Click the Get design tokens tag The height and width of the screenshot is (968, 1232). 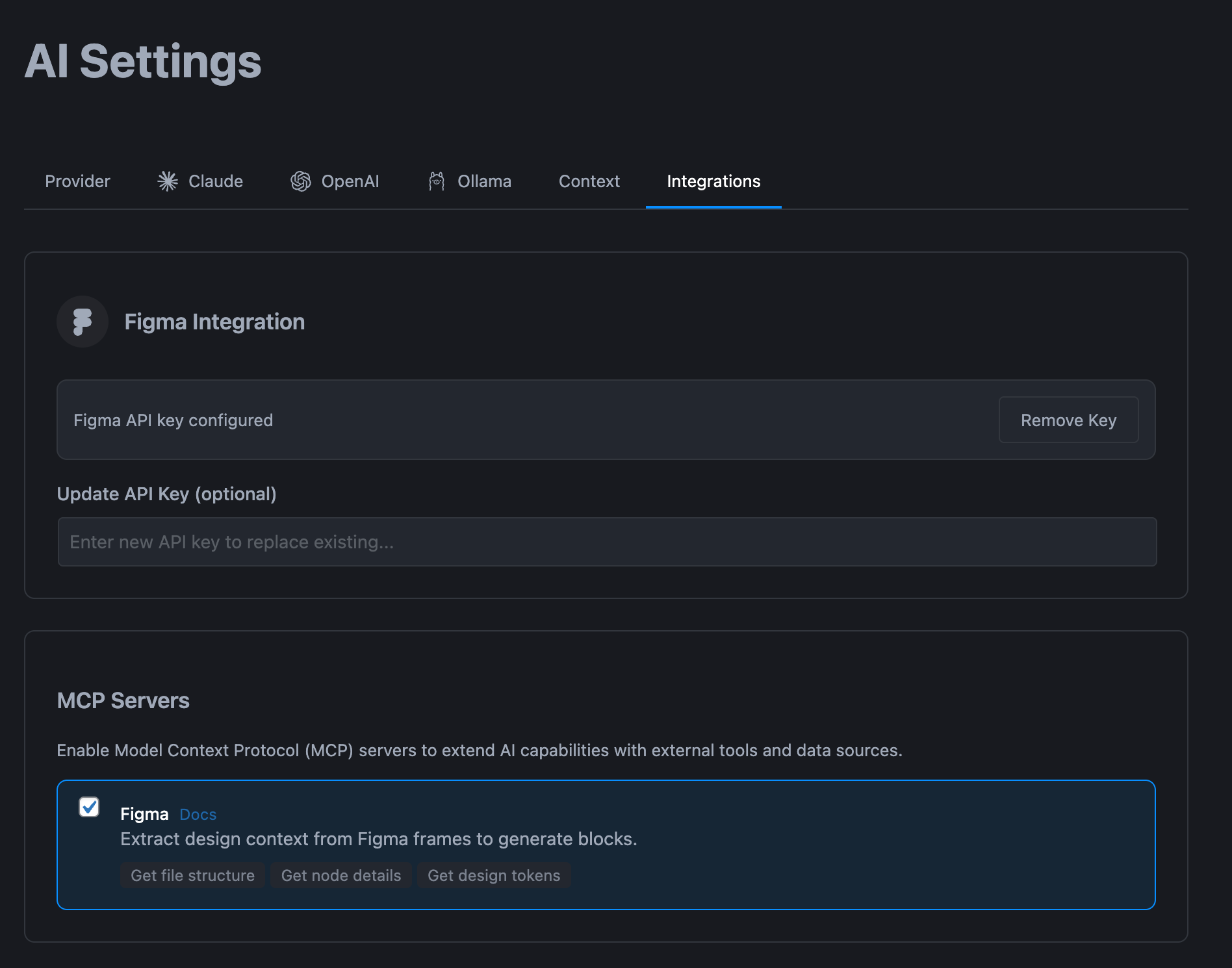tap(493, 875)
